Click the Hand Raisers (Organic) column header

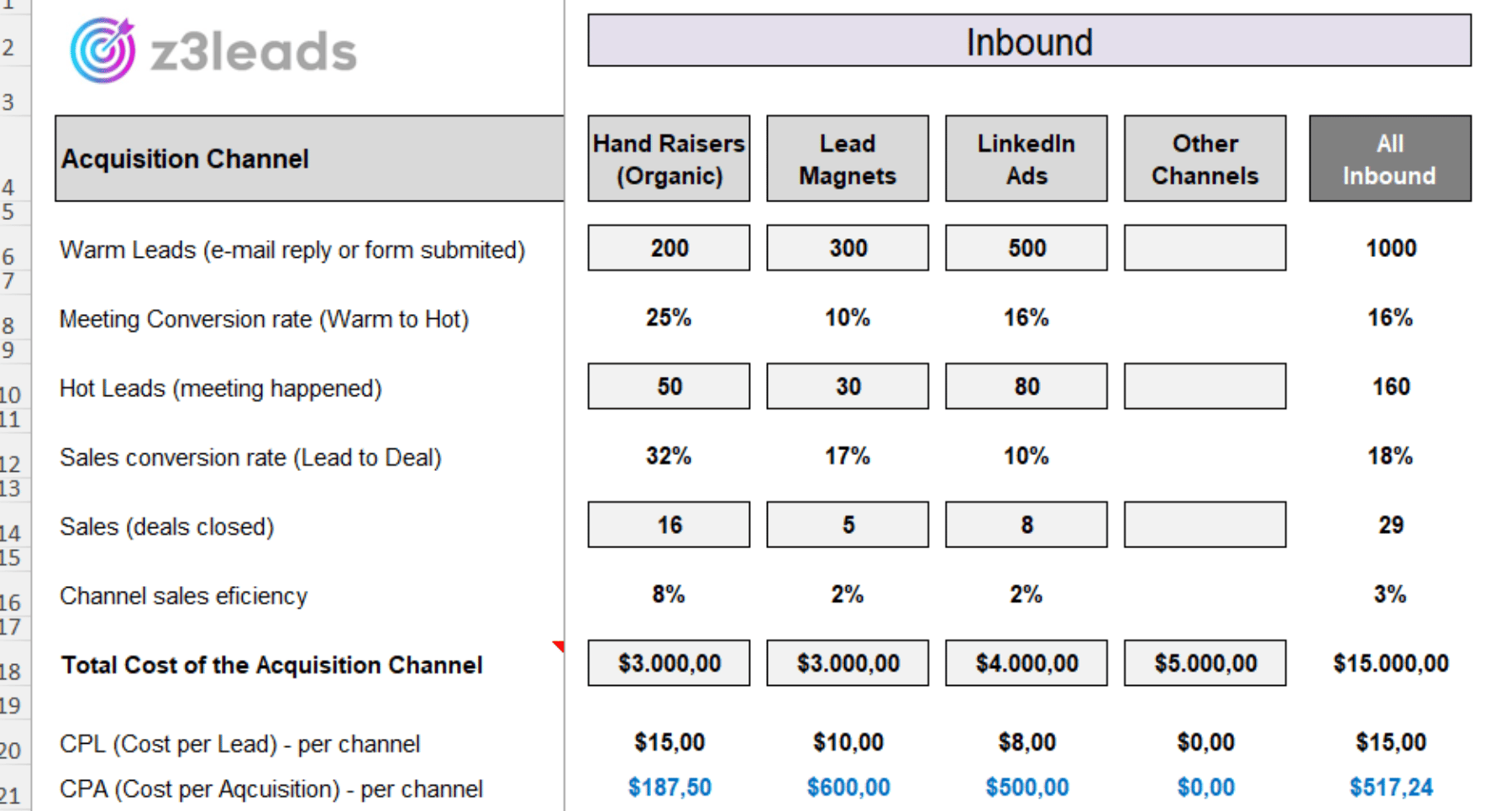pos(669,159)
